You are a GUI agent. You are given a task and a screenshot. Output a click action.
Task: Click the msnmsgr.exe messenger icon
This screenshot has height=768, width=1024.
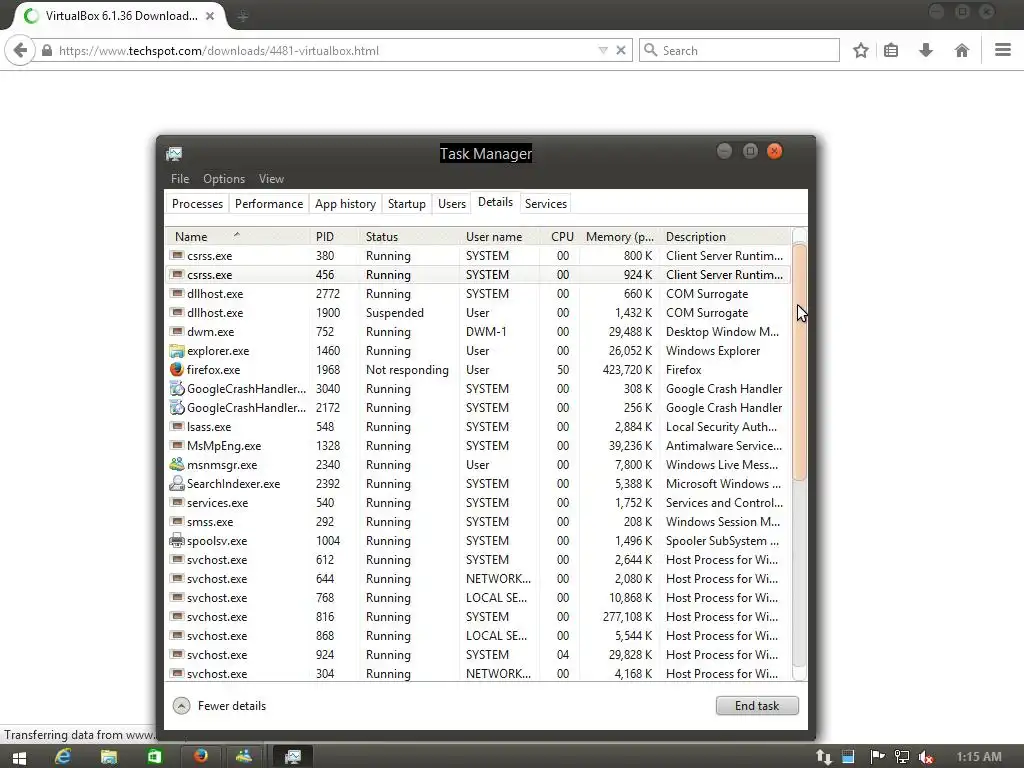click(x=176, y=464)
